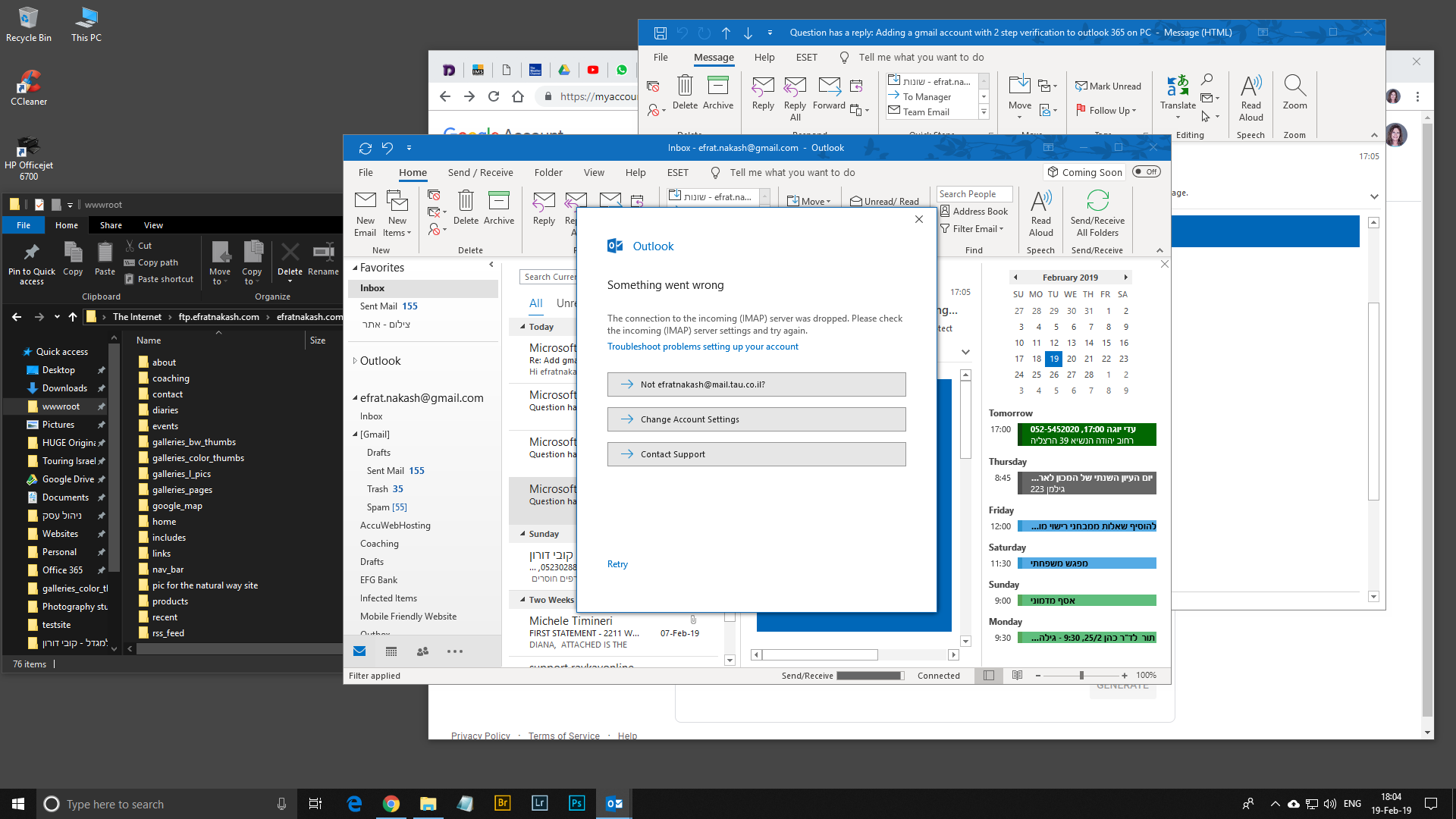1456x819 pixels.
Task: Toggle Unread/ Read in Inbox ribbon
Action: click(x=884, y=201)
